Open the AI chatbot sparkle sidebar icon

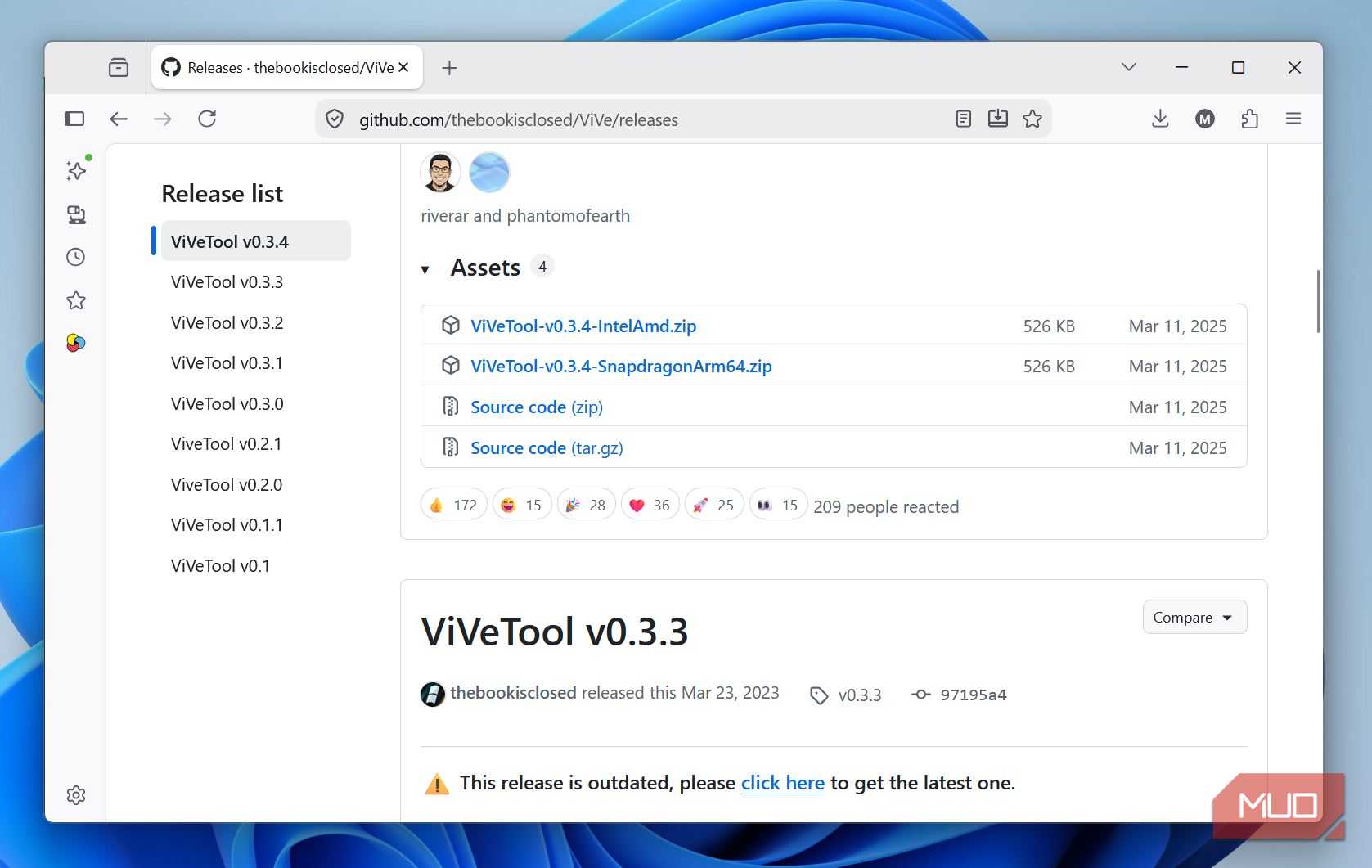(x=76, y=169)
